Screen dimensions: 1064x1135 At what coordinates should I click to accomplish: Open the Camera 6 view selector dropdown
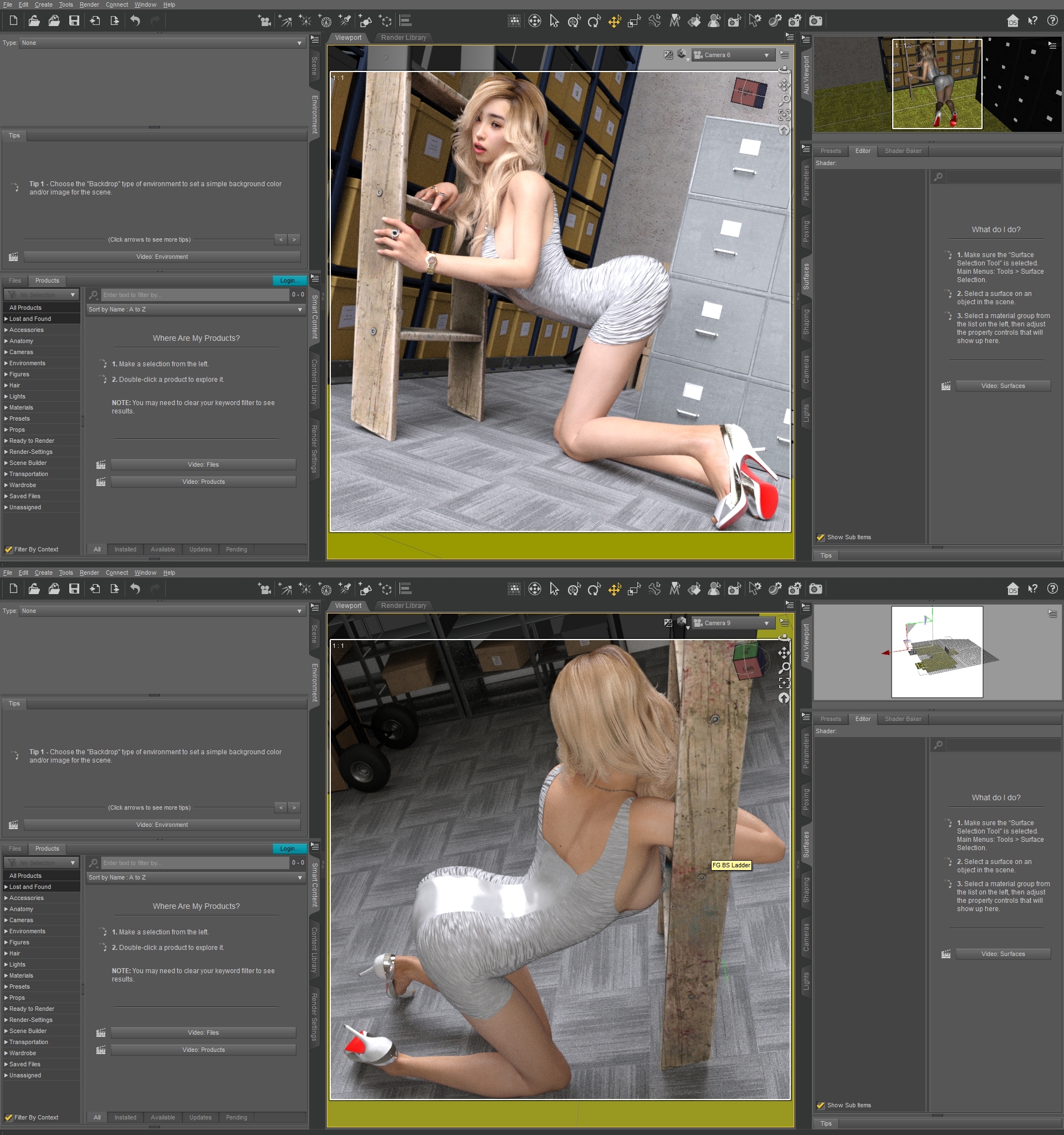pyautogui.click(x=731, y=55)
